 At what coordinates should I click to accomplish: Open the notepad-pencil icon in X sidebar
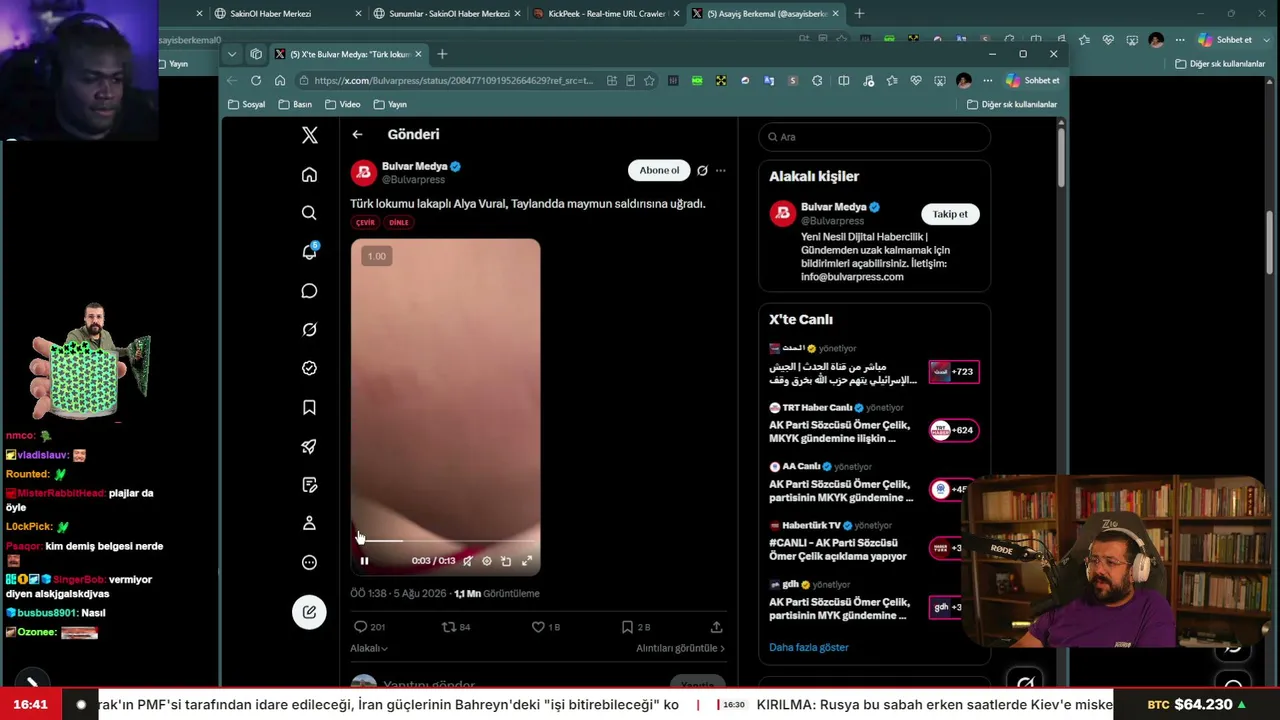[309, 485]
